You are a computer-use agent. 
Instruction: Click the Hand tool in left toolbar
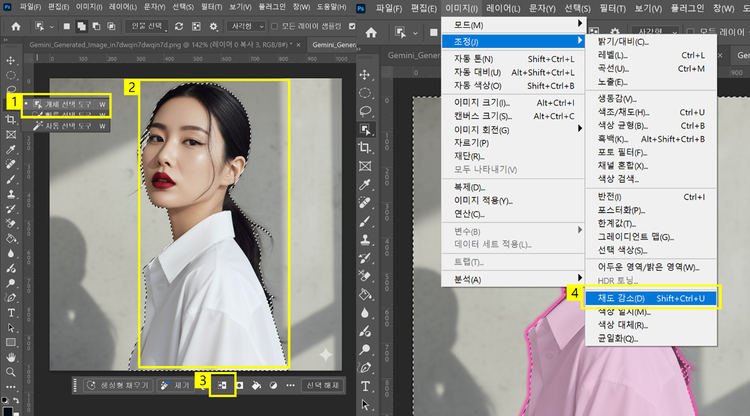point(11,357)
